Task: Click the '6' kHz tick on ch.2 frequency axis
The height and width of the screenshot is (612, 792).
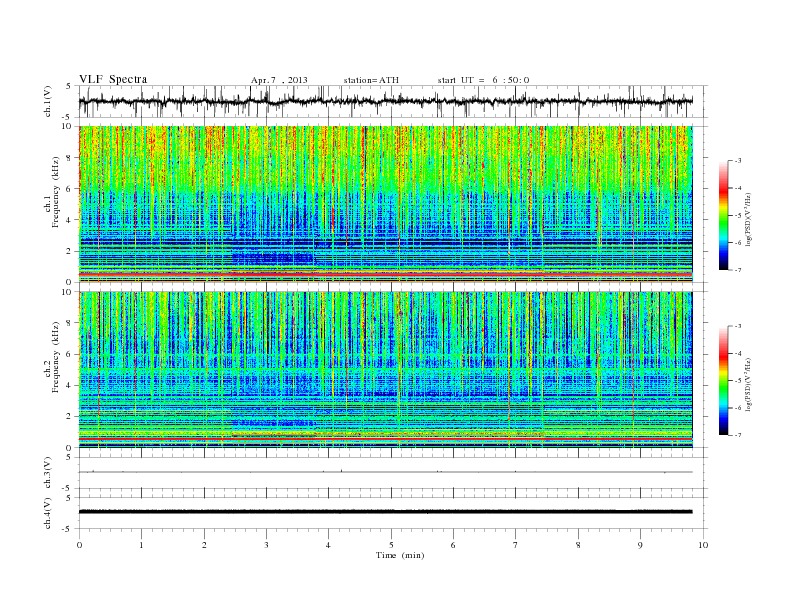Action: pyautogui.click(x=69, y=354)
